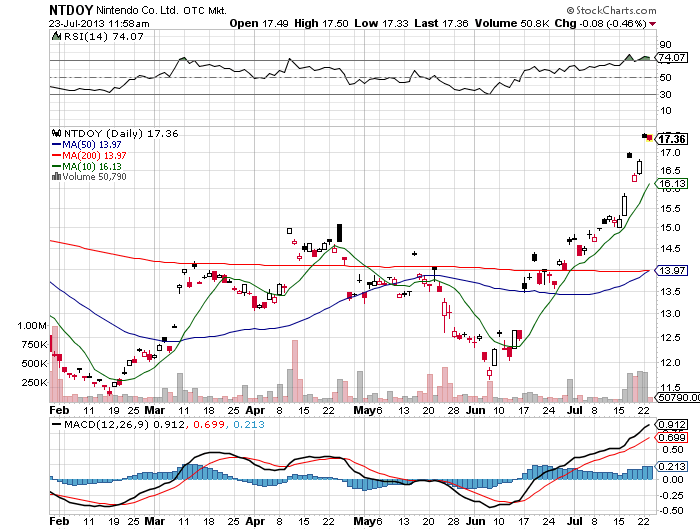Click the Mar label under the MACD panel

coord(155,521)
